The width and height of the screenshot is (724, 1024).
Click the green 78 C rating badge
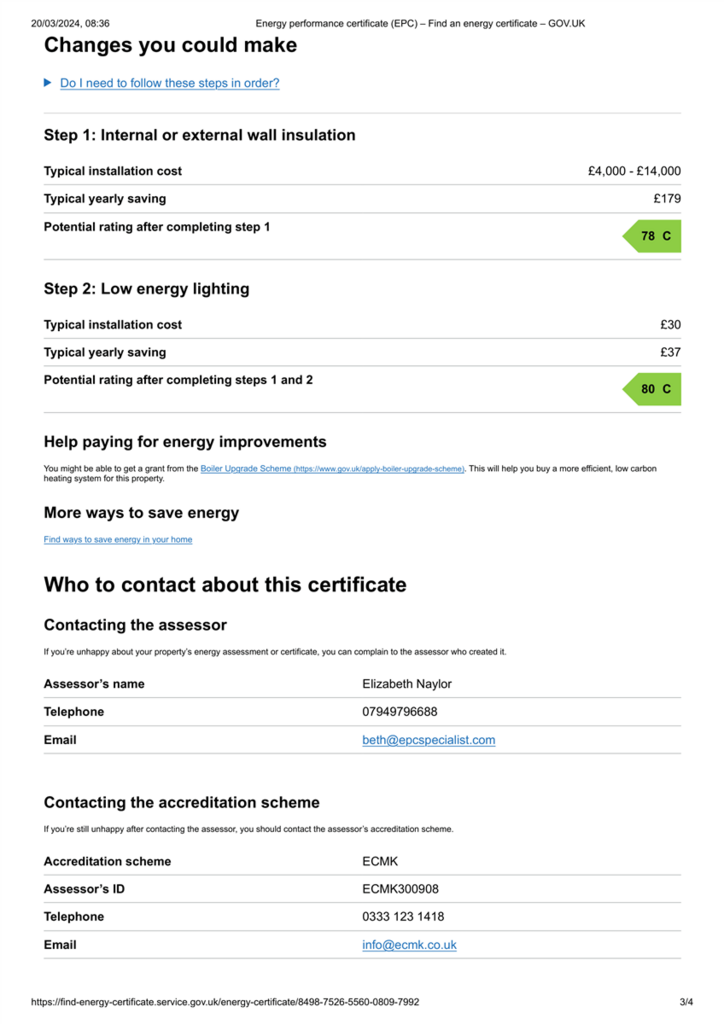[x=652, y=236]
